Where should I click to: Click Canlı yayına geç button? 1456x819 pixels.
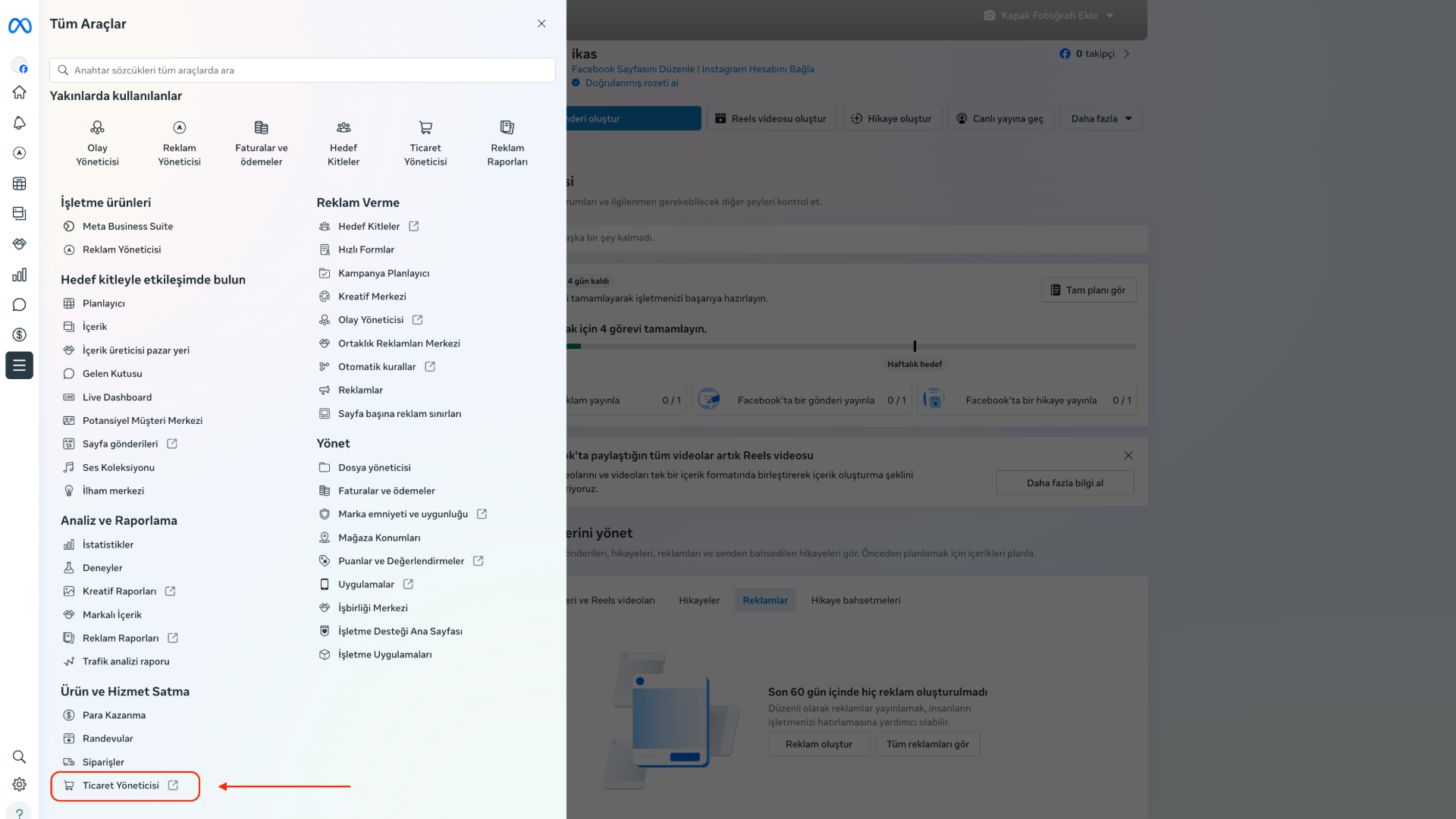tap(1001, 118)
